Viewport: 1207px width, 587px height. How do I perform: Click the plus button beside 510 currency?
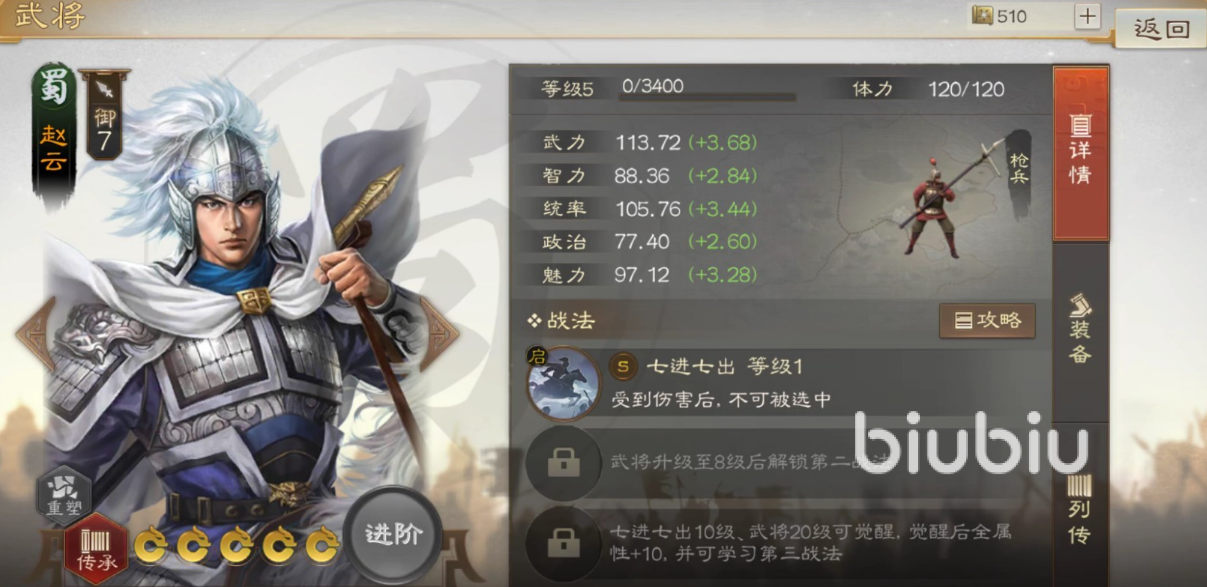pyautogui.click(x=1087, y=16)
